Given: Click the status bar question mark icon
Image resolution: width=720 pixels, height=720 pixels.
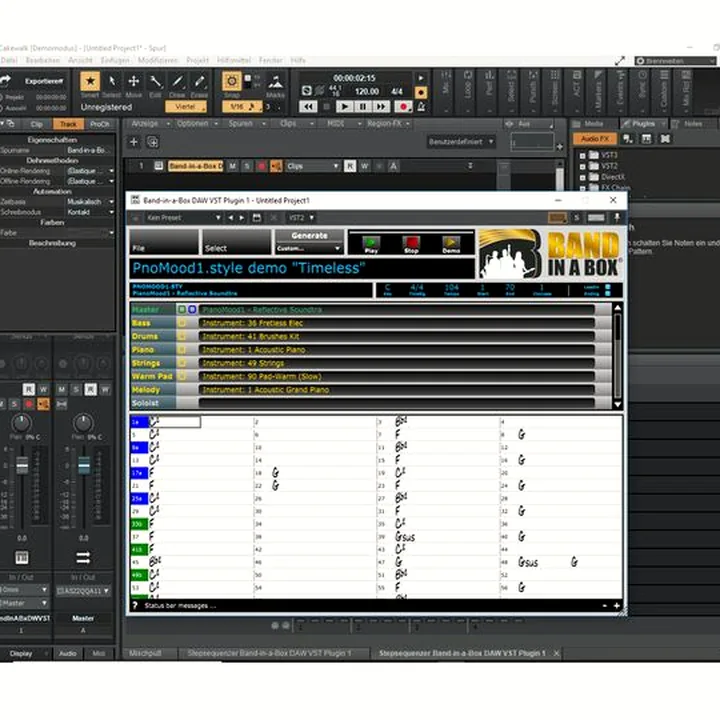Looking at the screenshot, I should (x=135, y=605).
